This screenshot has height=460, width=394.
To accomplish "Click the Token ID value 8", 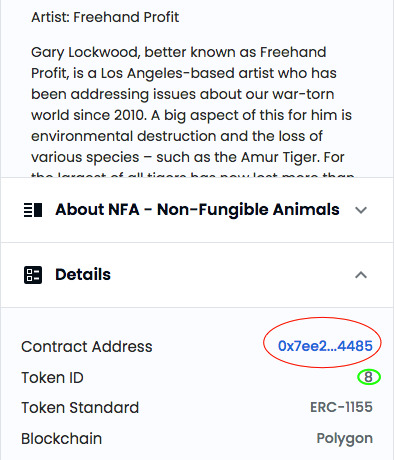I will (368, 377).
